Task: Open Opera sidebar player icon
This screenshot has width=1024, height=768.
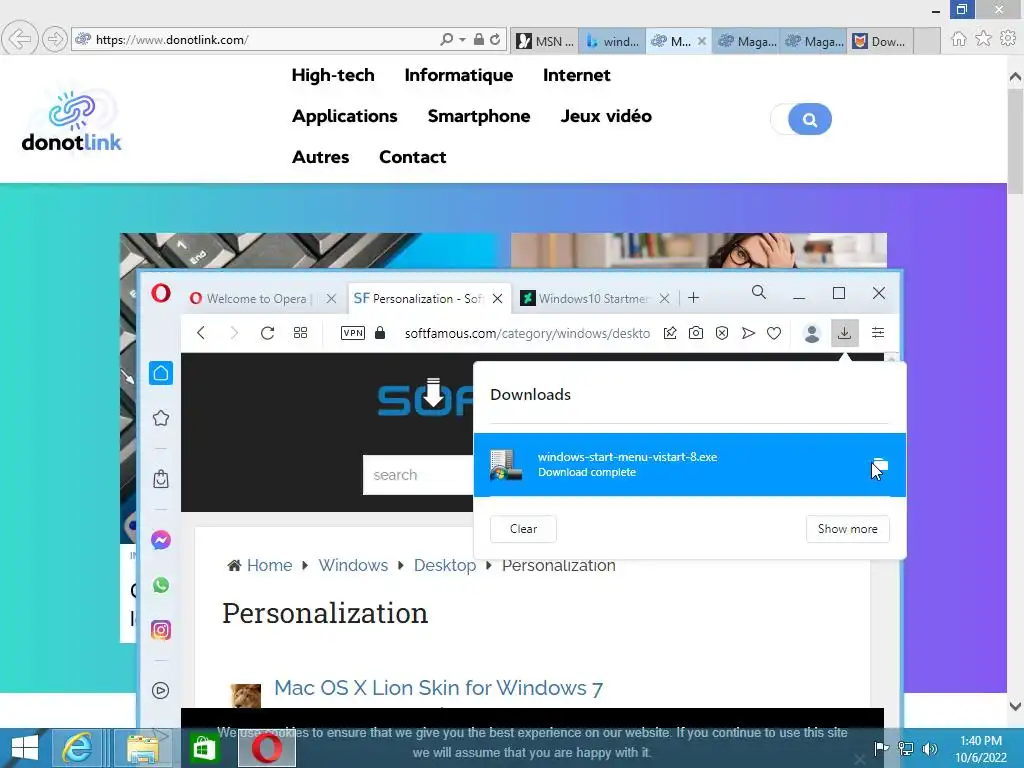Action: (161, 690)
